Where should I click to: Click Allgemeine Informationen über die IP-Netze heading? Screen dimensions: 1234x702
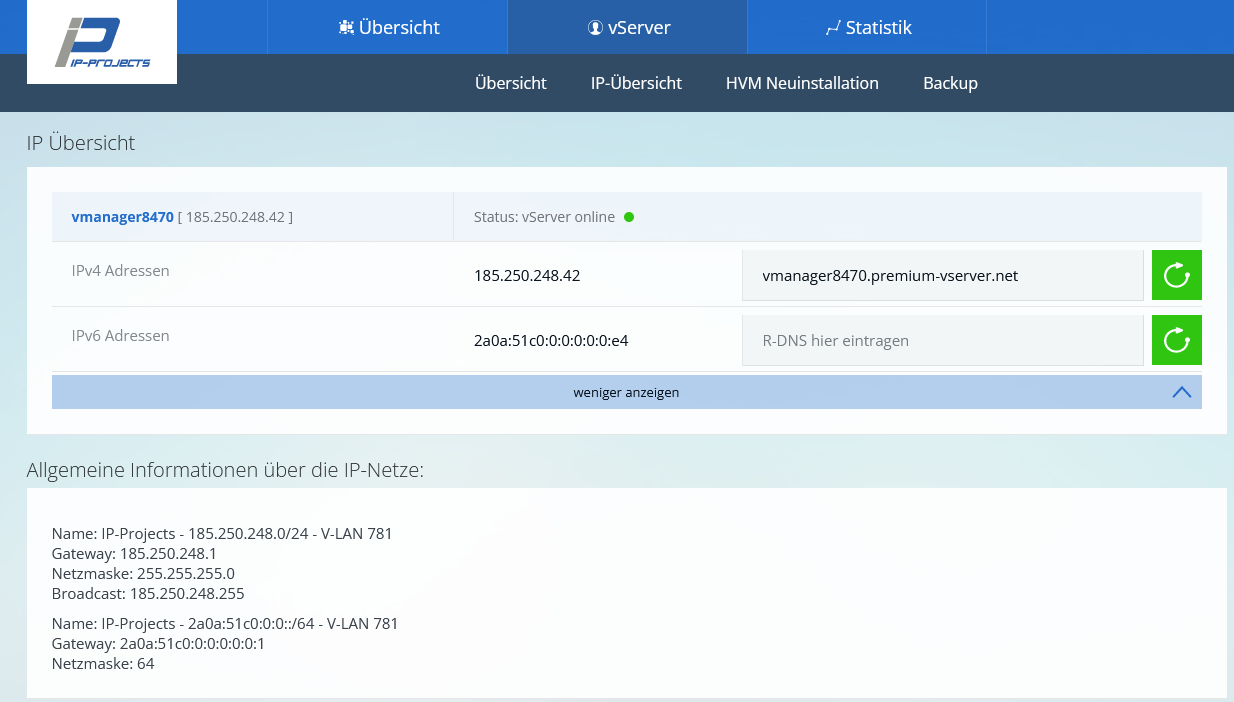(x=225, y=469)
